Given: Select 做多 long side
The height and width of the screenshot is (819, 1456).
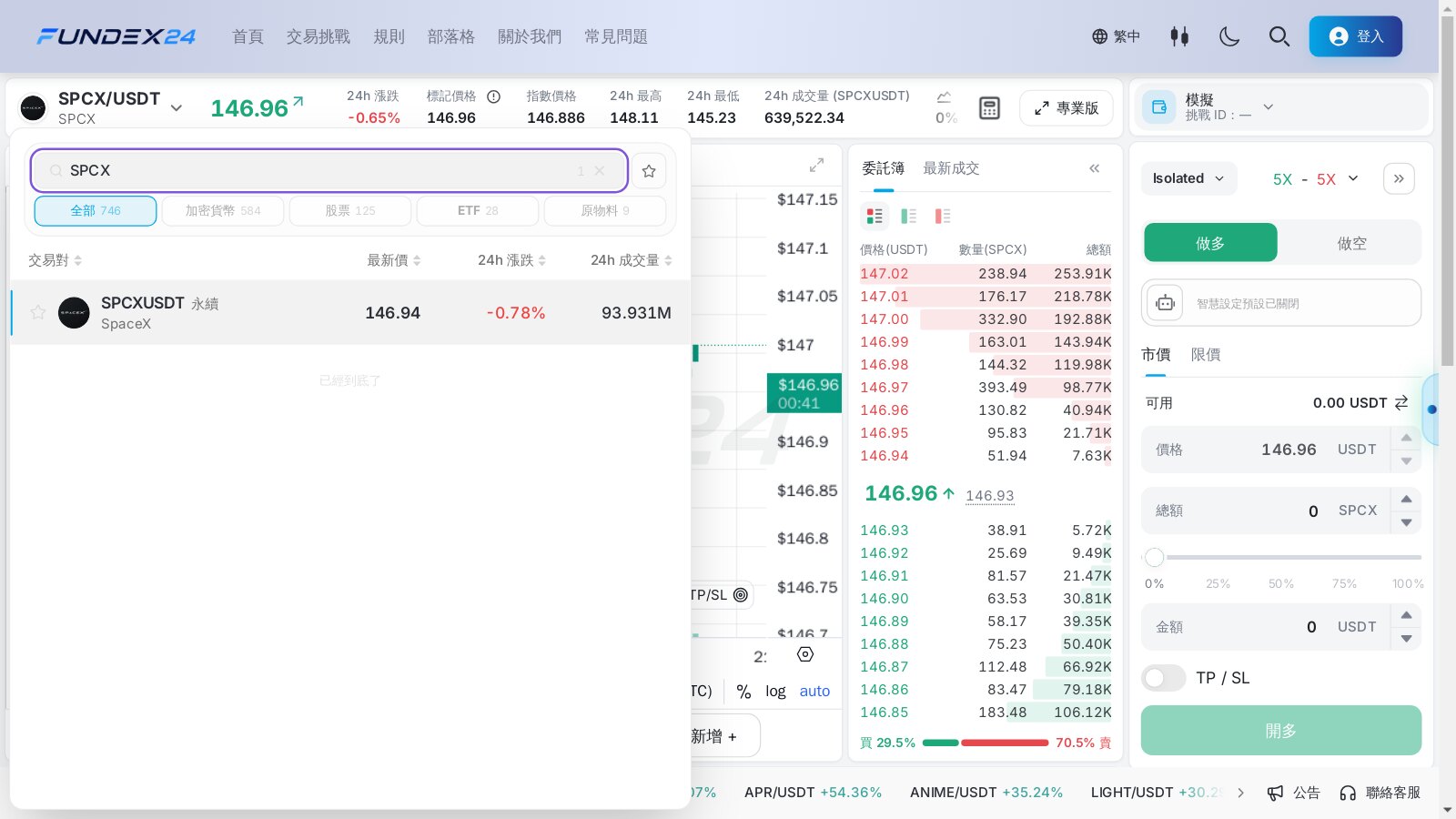Looking at the screenshot, I should point(1210,243).
